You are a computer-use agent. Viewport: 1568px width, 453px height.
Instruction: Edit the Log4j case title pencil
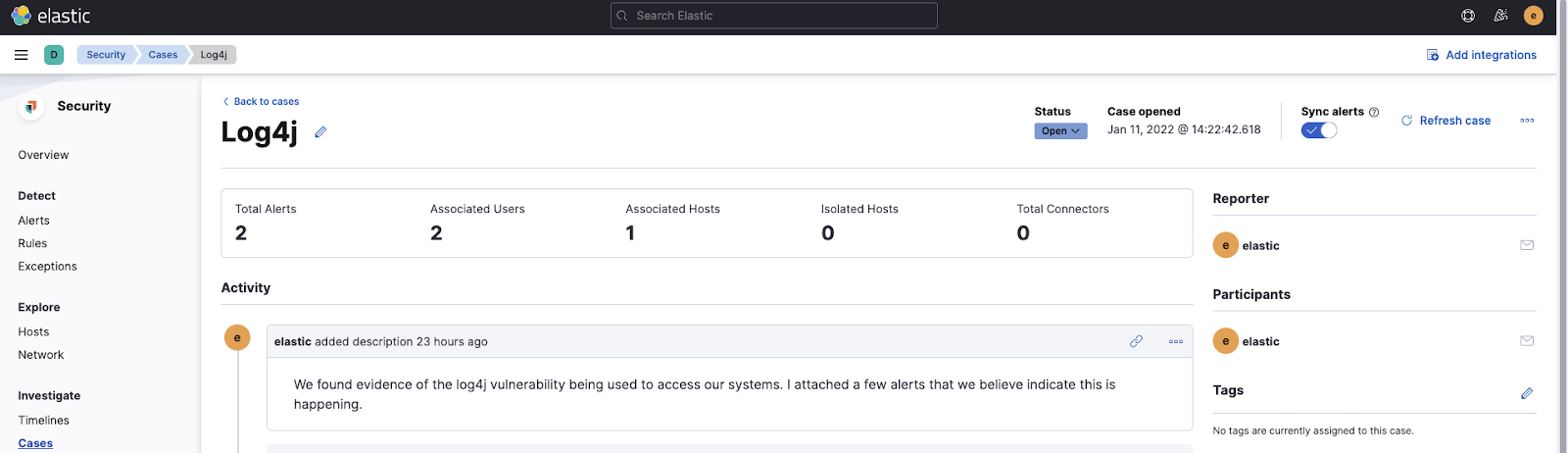(320, 131)
